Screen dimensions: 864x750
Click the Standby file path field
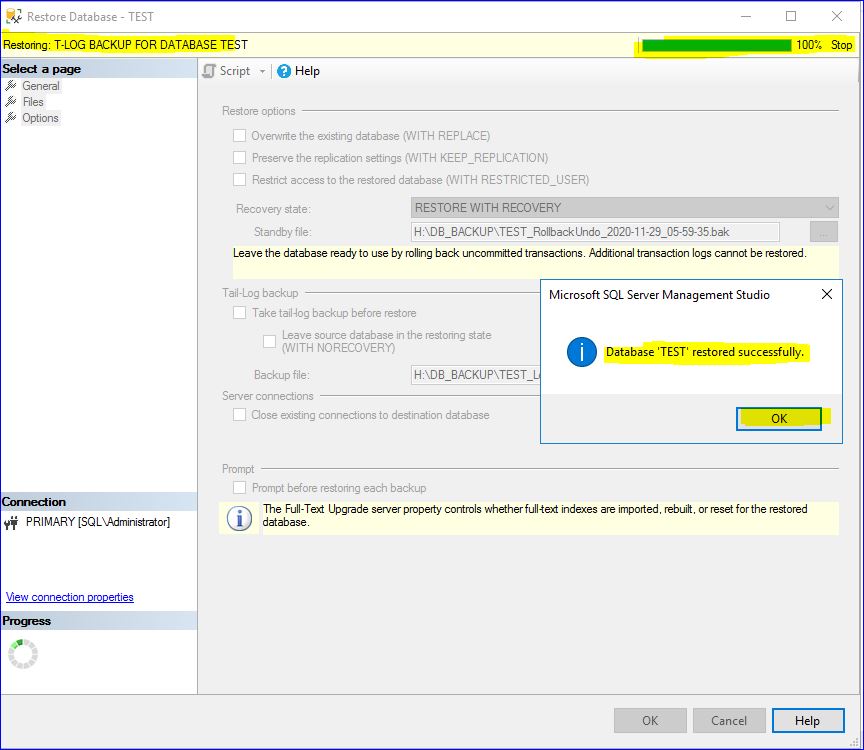pyautogui.click(x=595, y=232)
